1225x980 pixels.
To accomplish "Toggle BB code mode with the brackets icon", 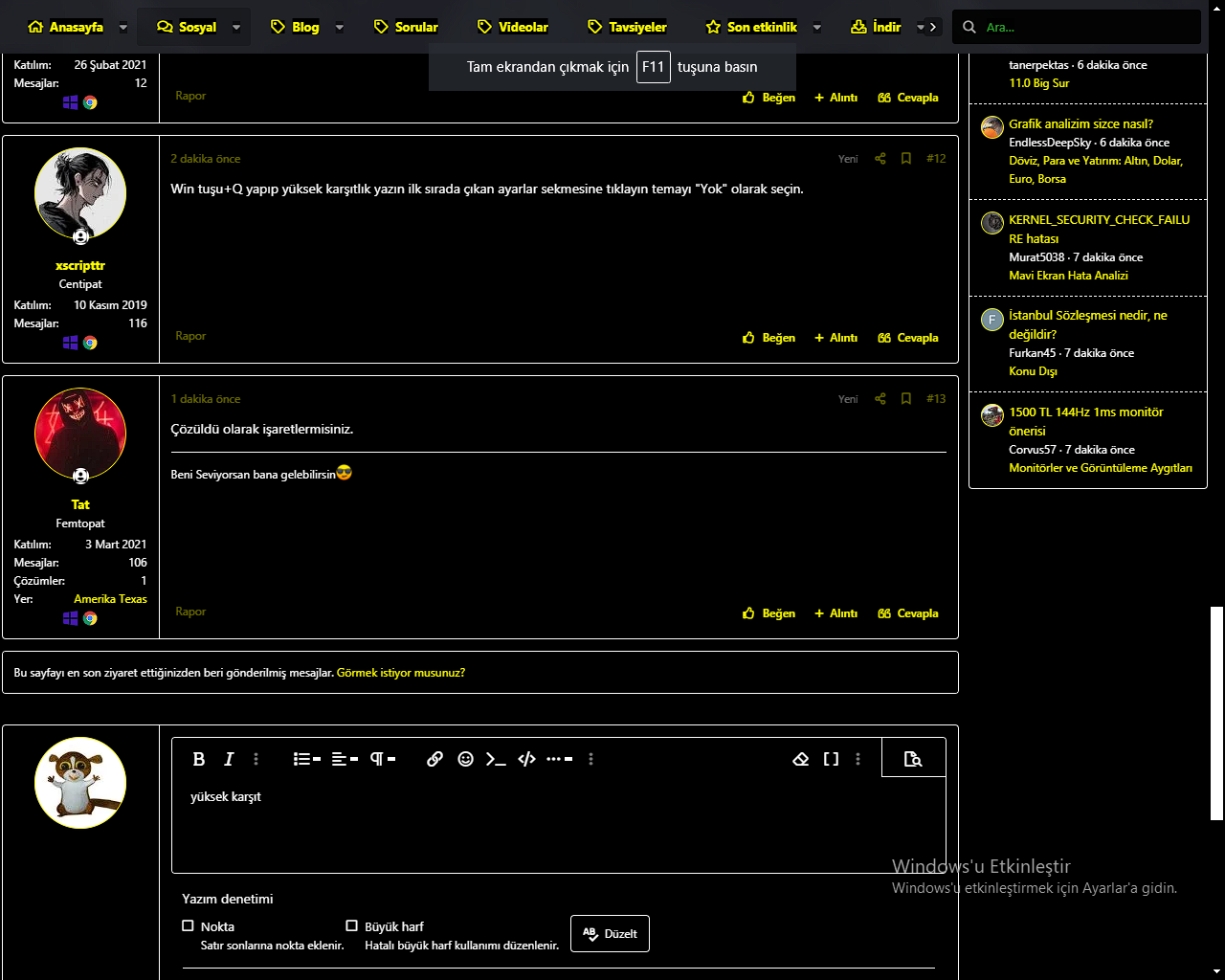I will pyautogui.click(x=831, y=759).
